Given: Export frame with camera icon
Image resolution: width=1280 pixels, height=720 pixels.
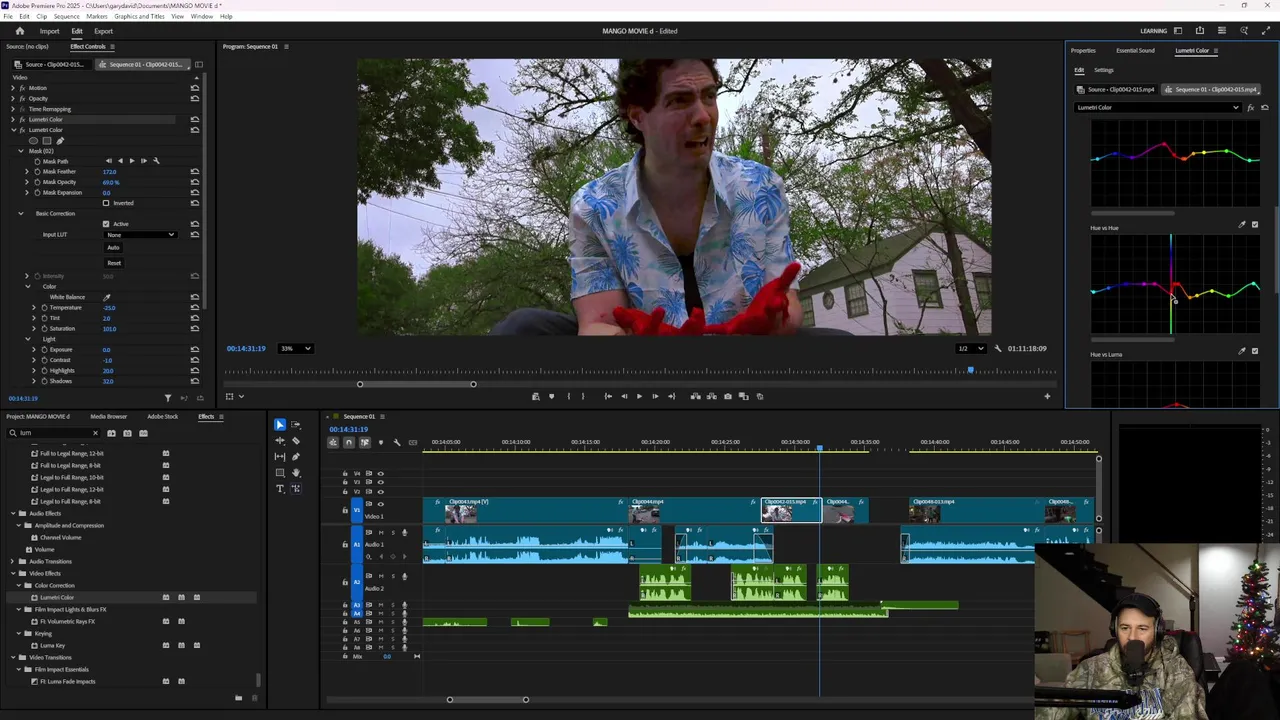Looking at the screenshot, I should tap(727, 396).
